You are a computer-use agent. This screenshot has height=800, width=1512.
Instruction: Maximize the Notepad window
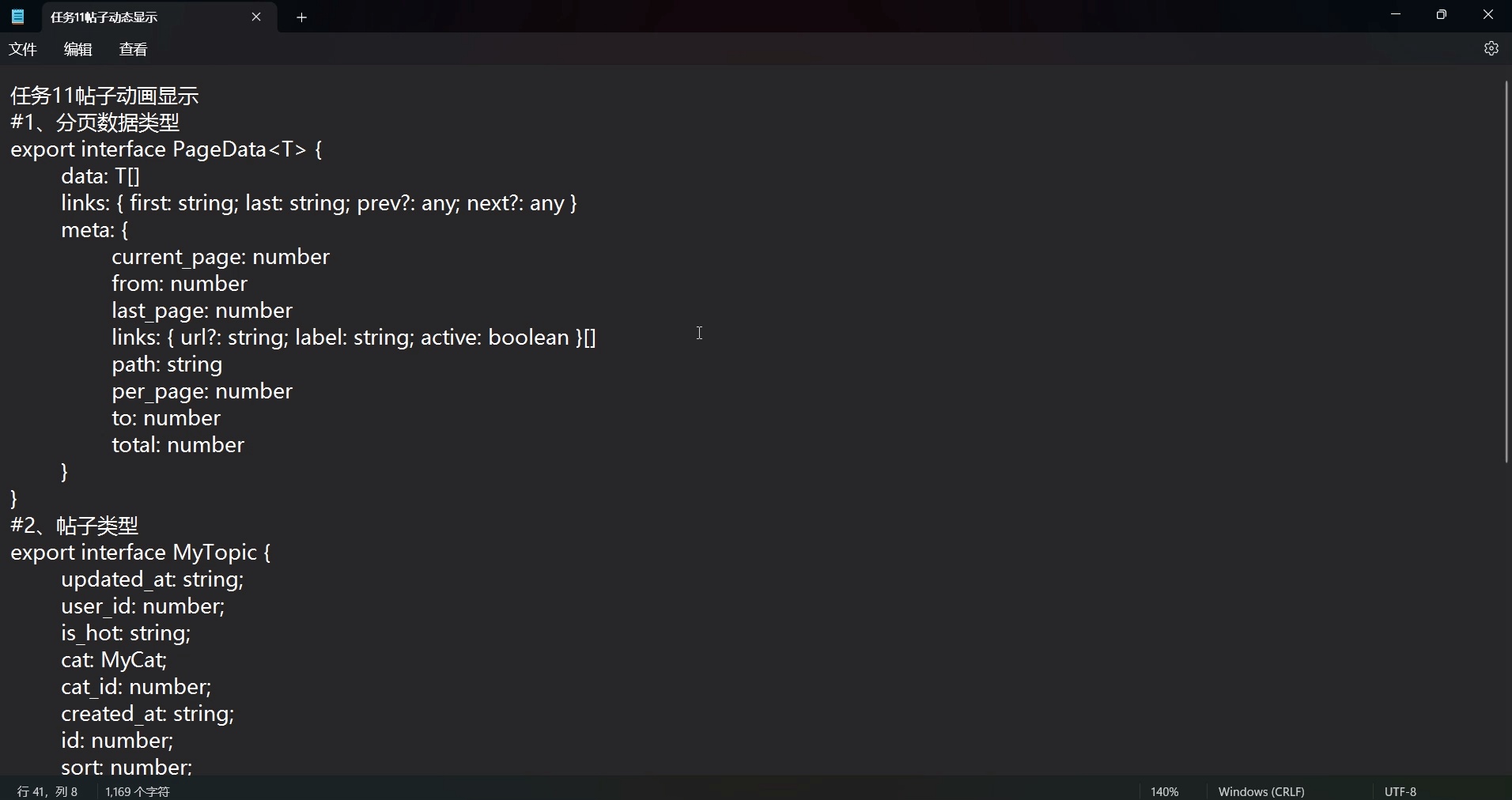pos(1442,14)
